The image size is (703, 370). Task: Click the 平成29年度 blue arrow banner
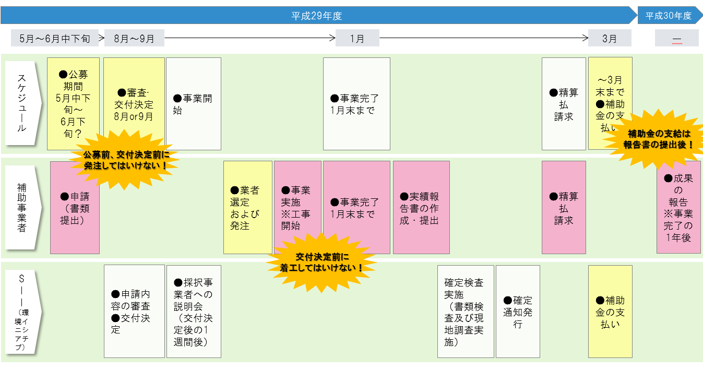click(319, 16)
